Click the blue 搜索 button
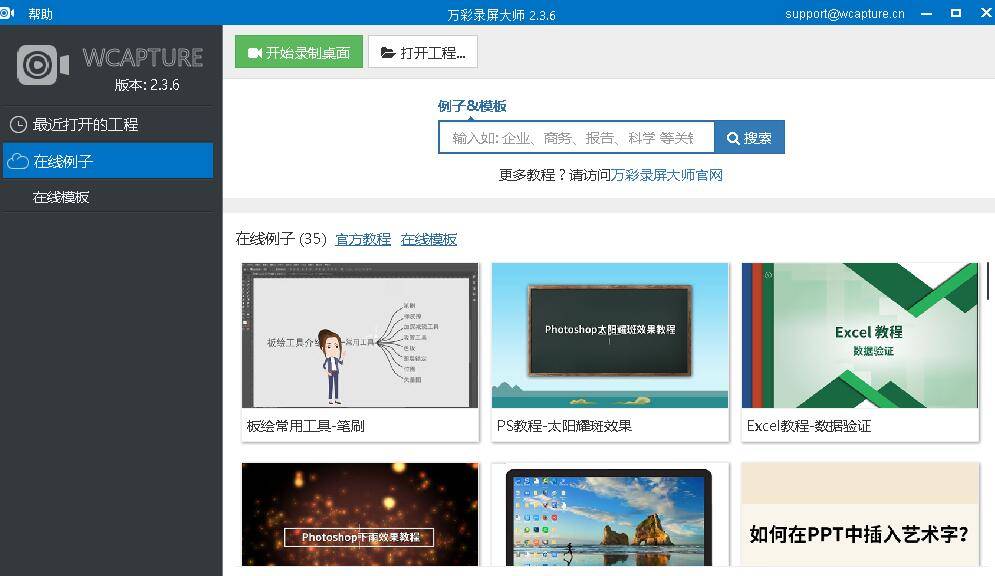Viewport: 995px width, 576px height. 749,137
